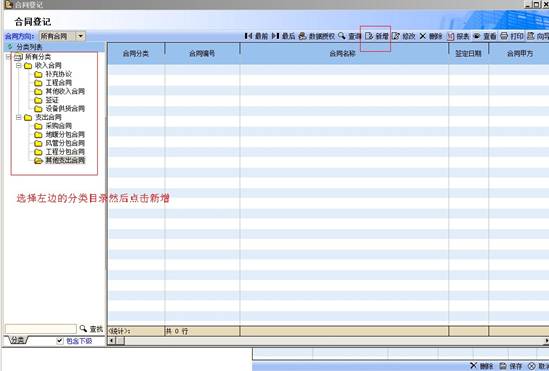The image size is (549, 371).
Task: Click 修改 edit toolbar button
Action: pyautogui.click(x=403, y=36)
